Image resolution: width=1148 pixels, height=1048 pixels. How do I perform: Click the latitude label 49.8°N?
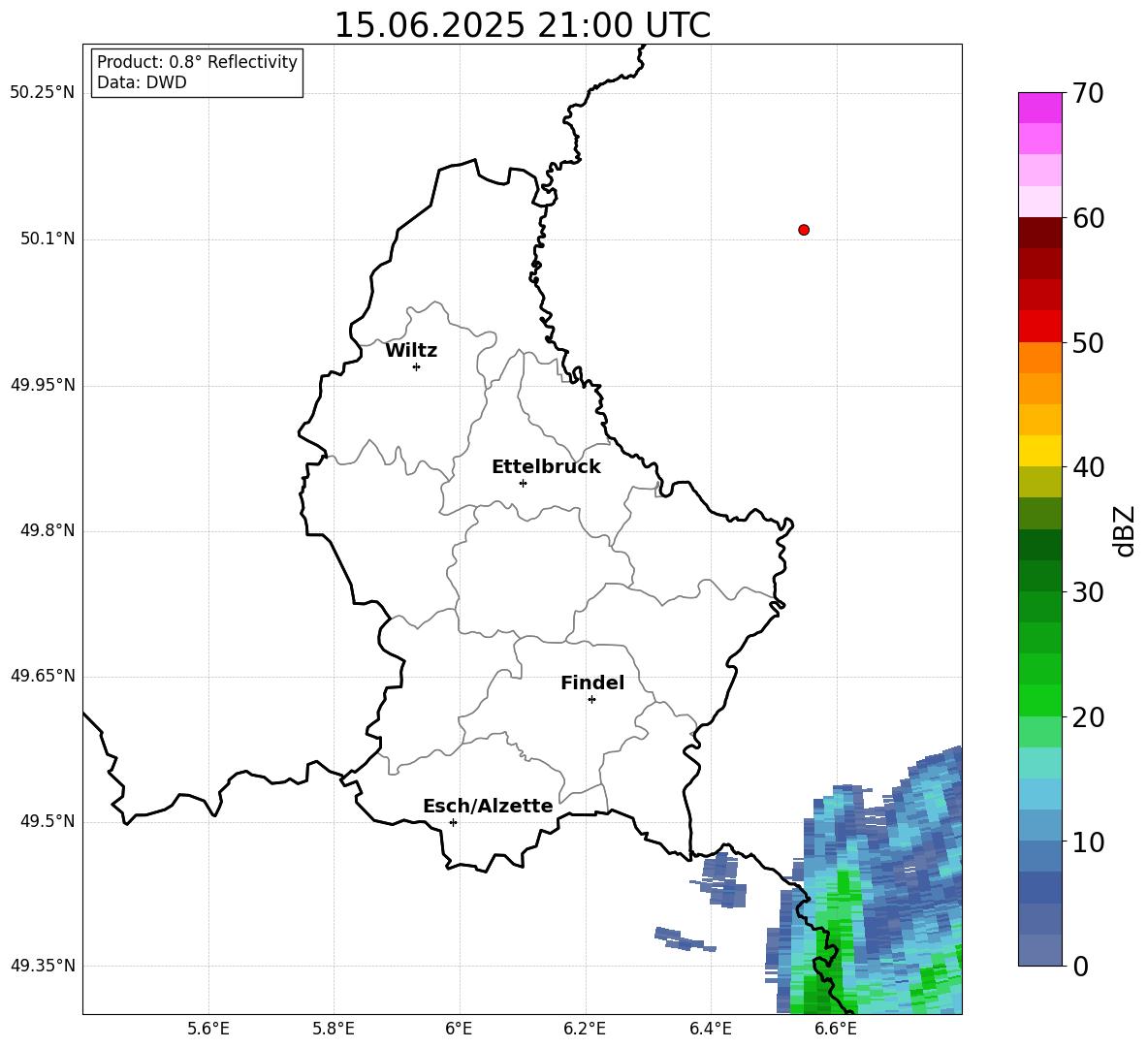coord(48,530)
